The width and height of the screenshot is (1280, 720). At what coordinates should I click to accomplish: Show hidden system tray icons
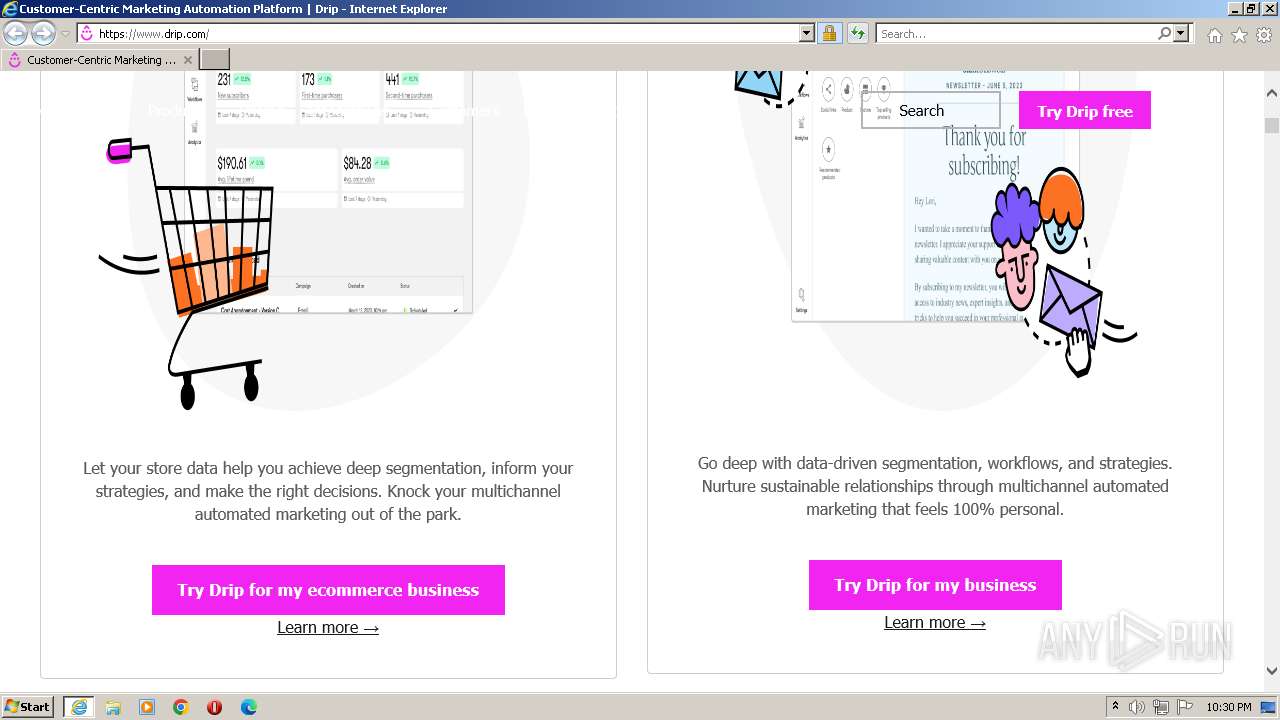click(x=1115, y=707)
